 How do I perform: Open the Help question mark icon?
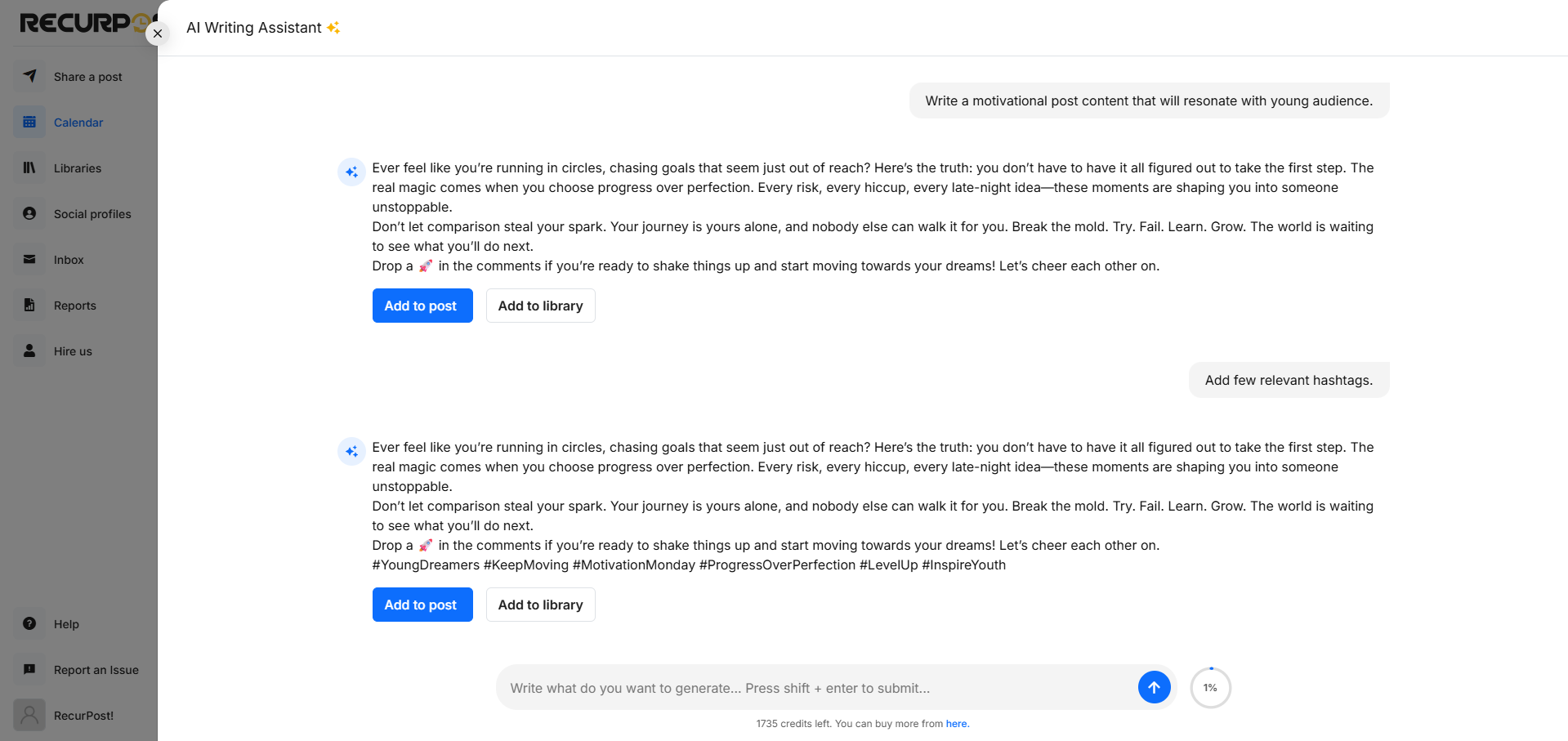[29, 623]
